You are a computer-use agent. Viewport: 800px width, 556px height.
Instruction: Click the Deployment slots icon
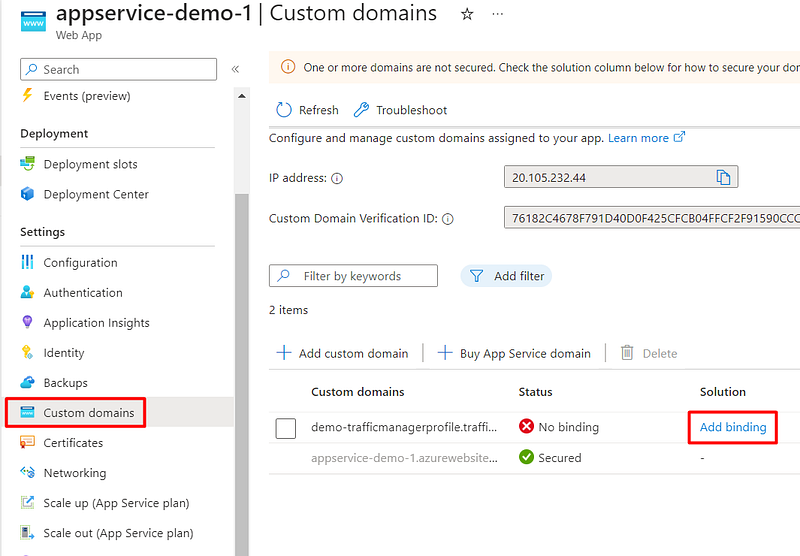pos(28,164)
